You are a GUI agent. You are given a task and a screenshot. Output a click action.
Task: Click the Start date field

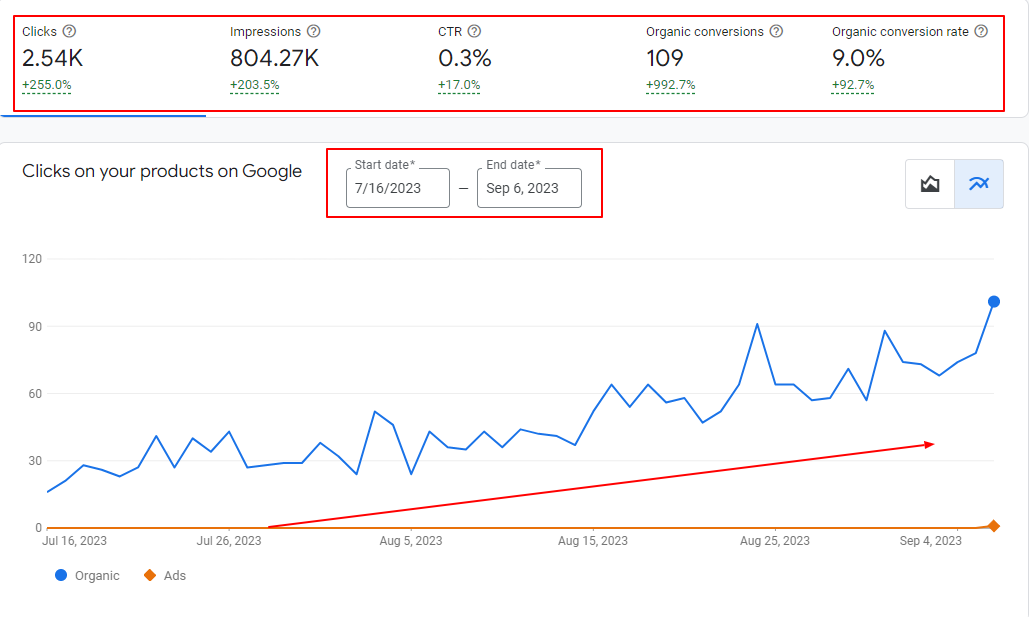tap(398, 188)
